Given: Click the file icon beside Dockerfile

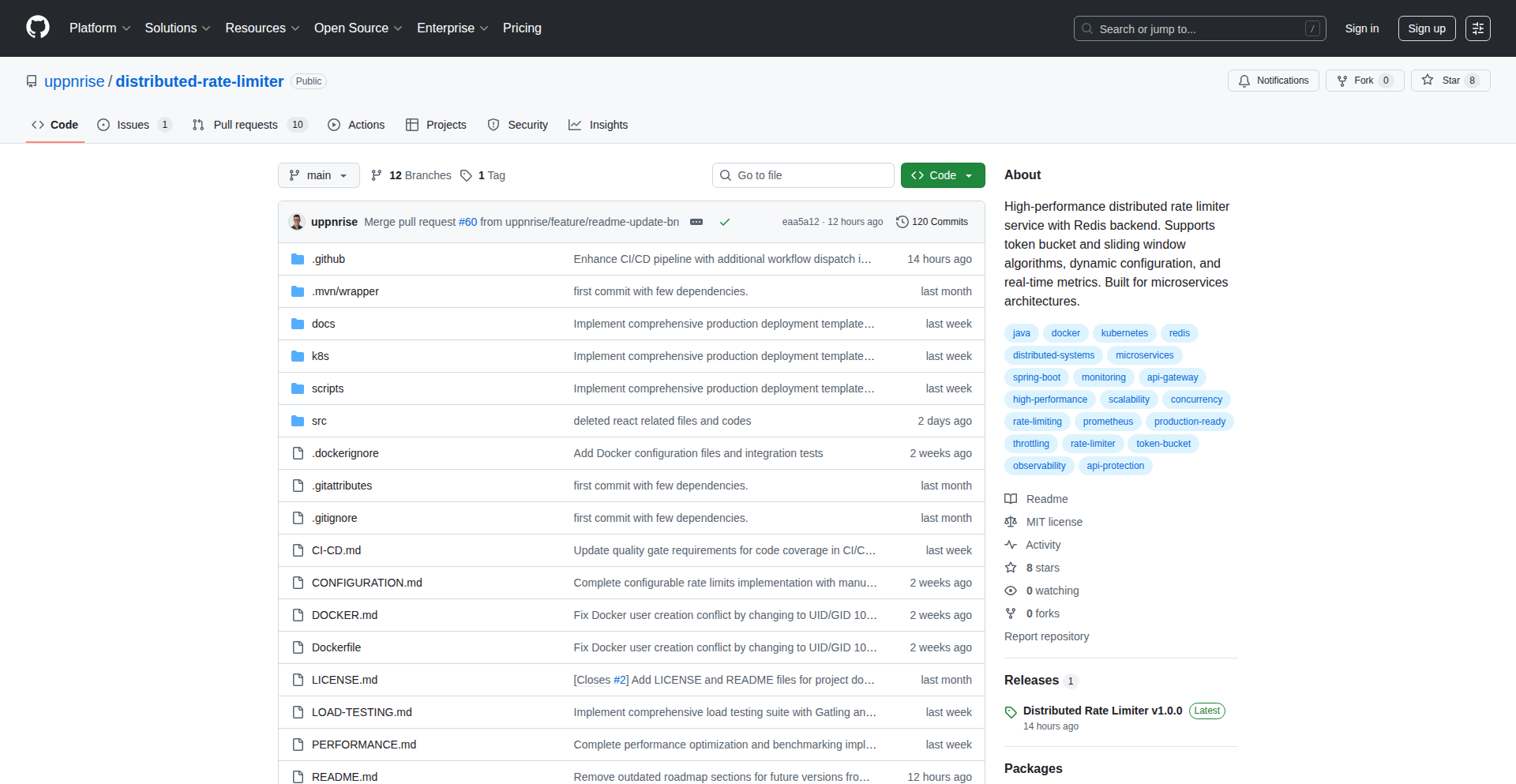Looking at the screenshot, I should click(298, 647).
